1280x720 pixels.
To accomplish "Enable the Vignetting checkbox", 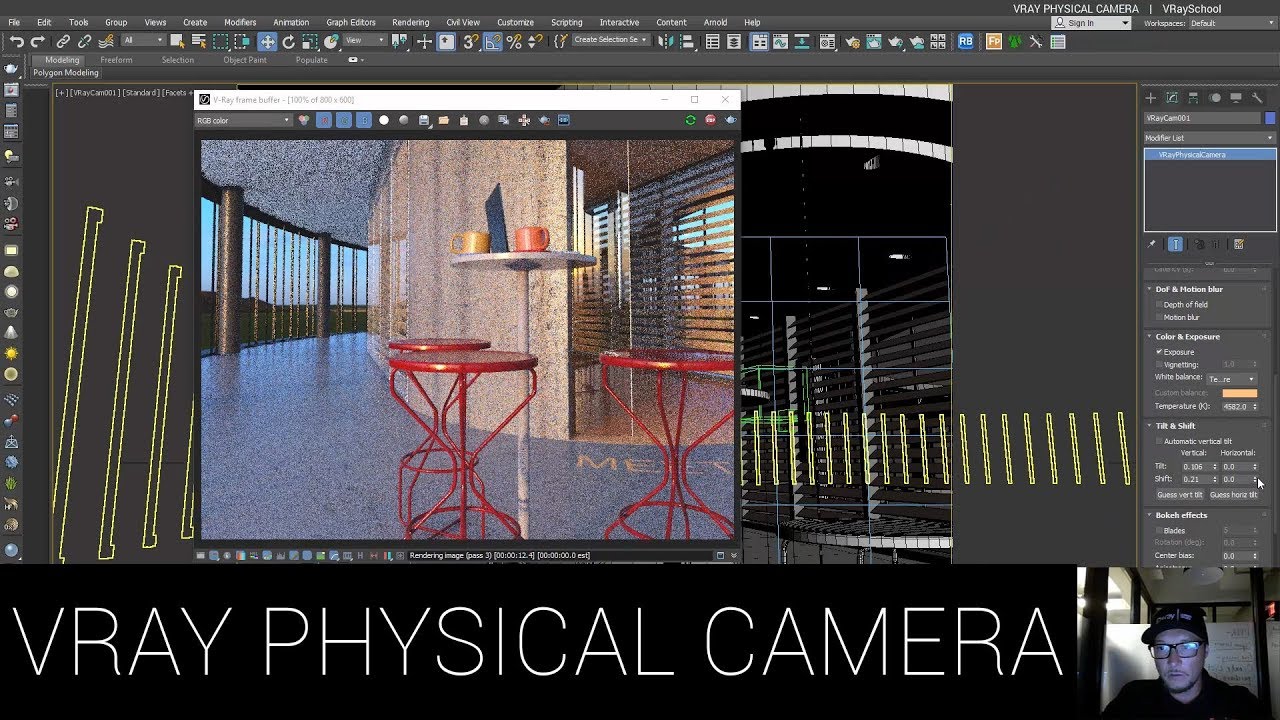I will click(x=1159, y=365).
